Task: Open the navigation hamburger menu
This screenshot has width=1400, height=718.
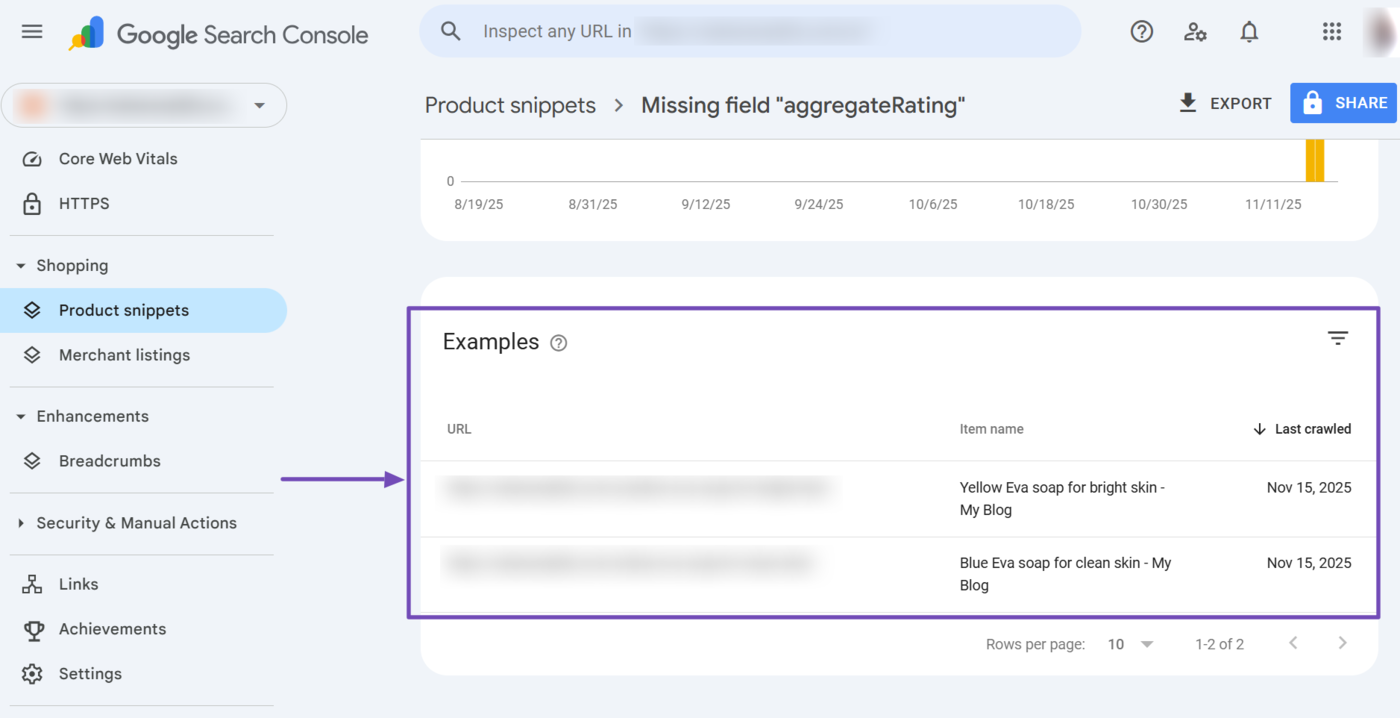Action: coord(31,31)
